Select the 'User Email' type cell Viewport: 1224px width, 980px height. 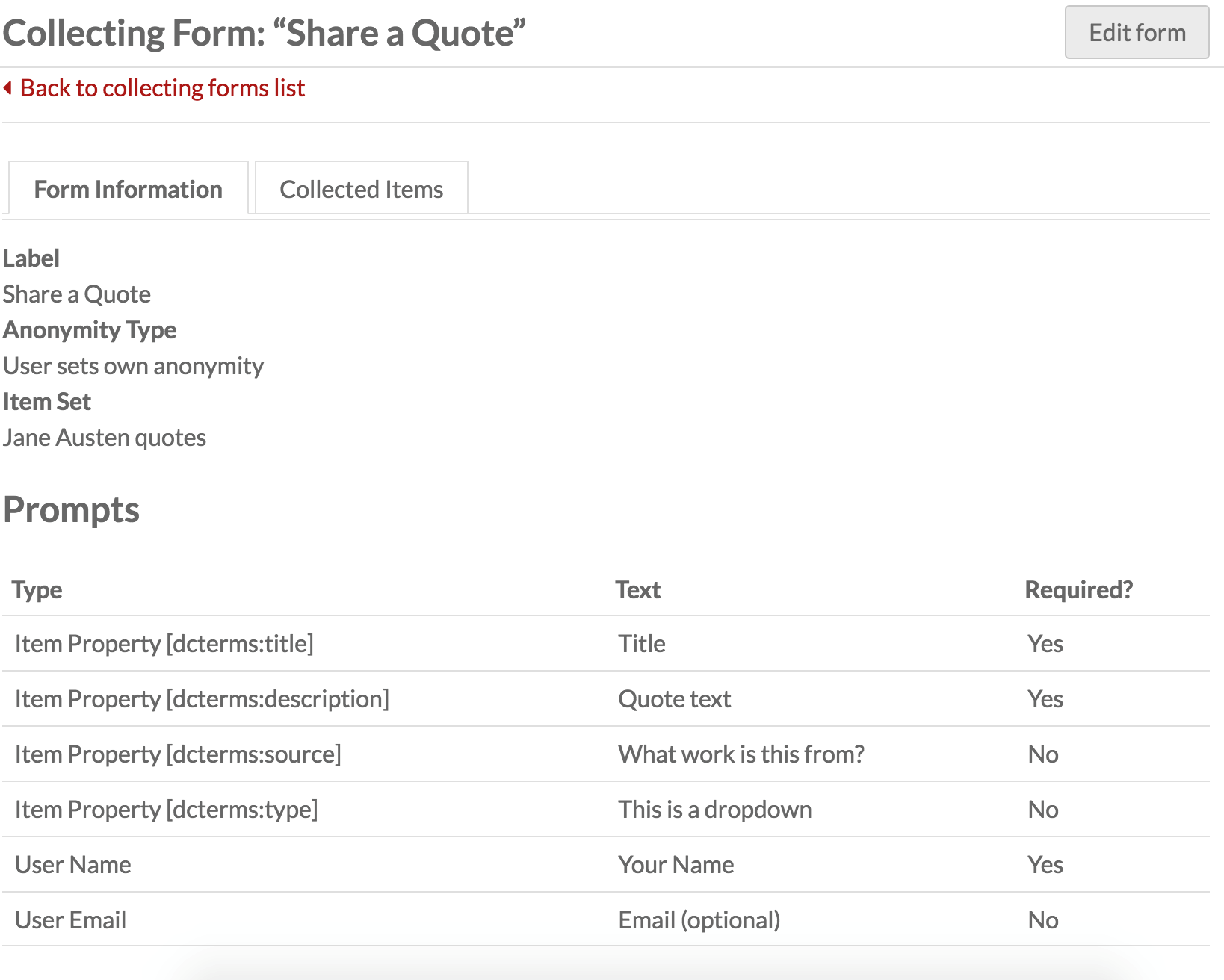click(70, 920)
